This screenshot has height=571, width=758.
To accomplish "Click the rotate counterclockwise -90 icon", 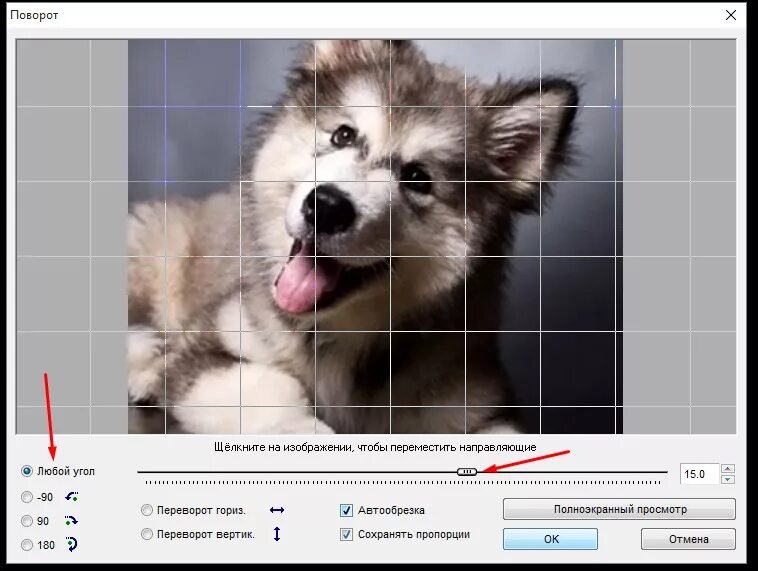I will click(72, 497).
